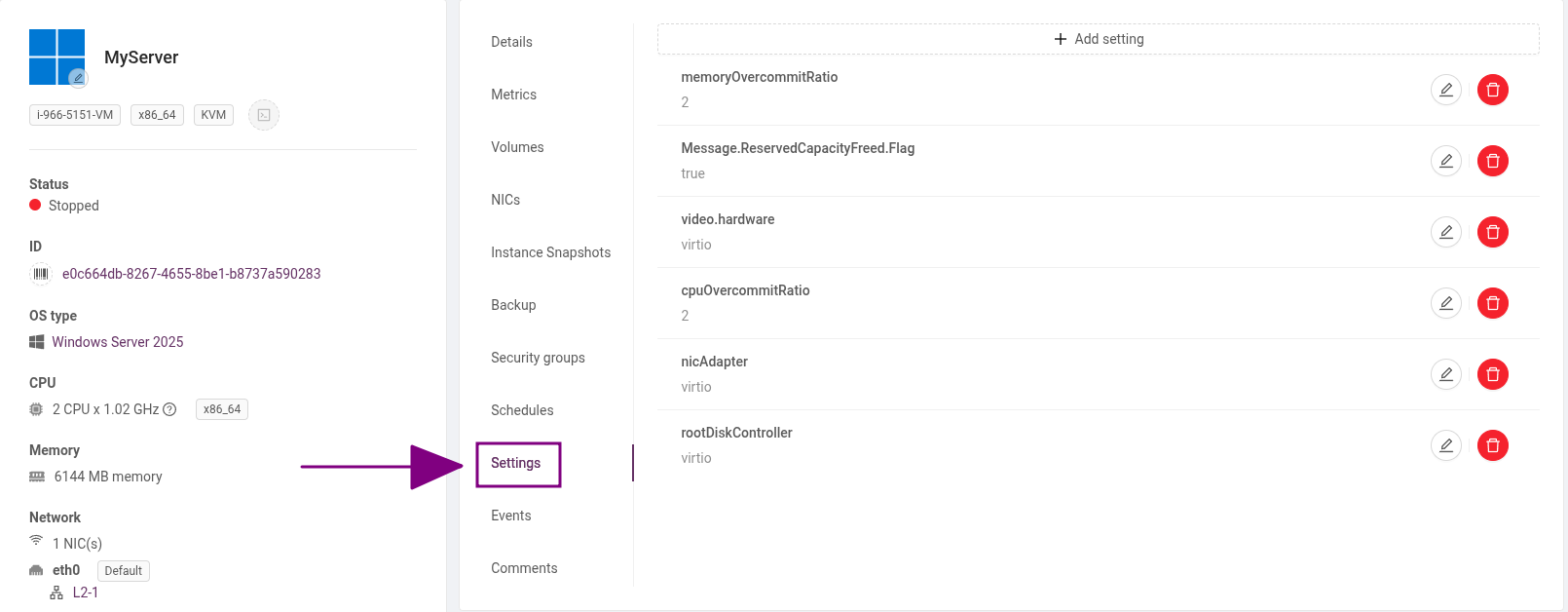Copy the ID using the barcode icon
This screenshot has width=1568, height=612.
pyautogui.click(x=40, y=274)
